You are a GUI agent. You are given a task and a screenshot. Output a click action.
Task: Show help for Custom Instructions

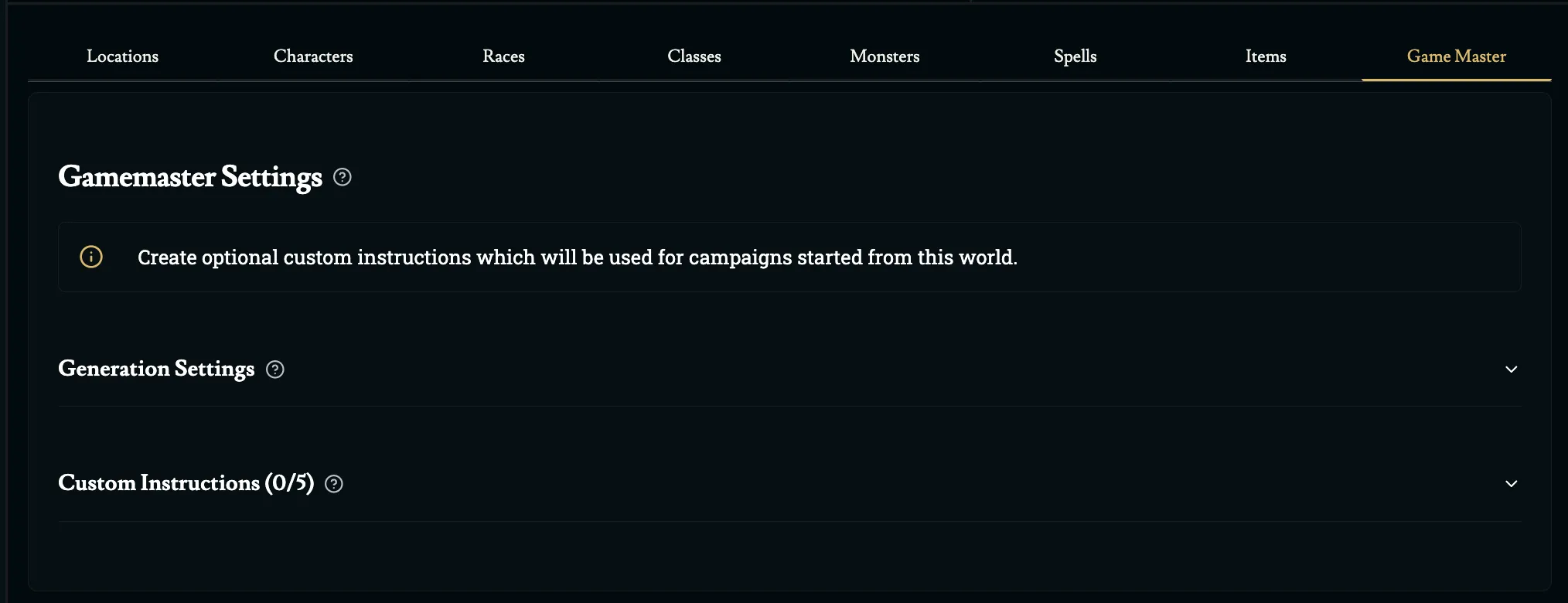click(x=333, y=484)
